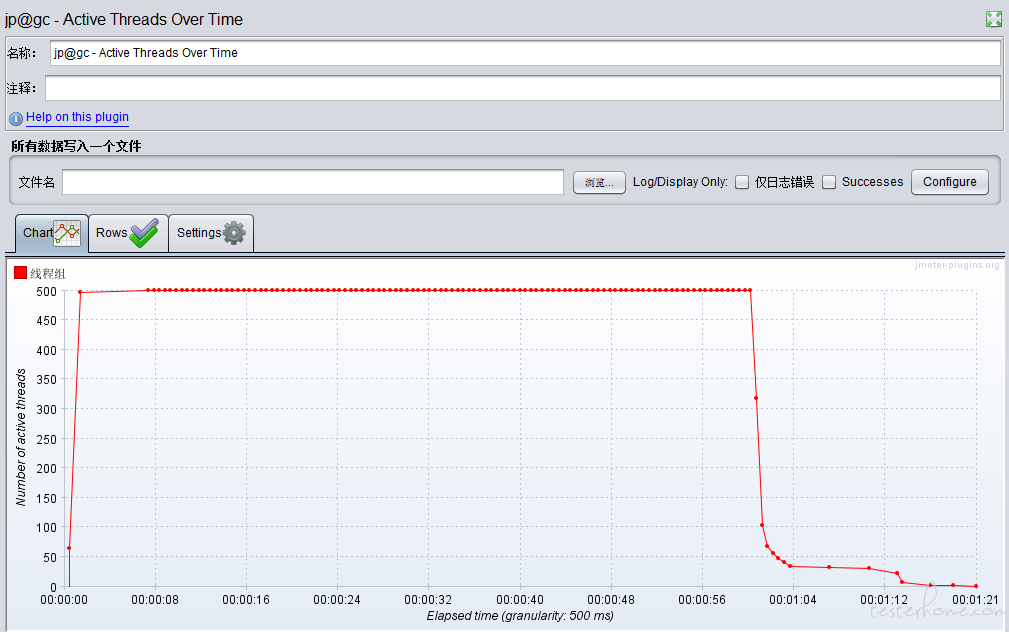
Task: Select the first data point near 65 threads
Action: (69, 548)
